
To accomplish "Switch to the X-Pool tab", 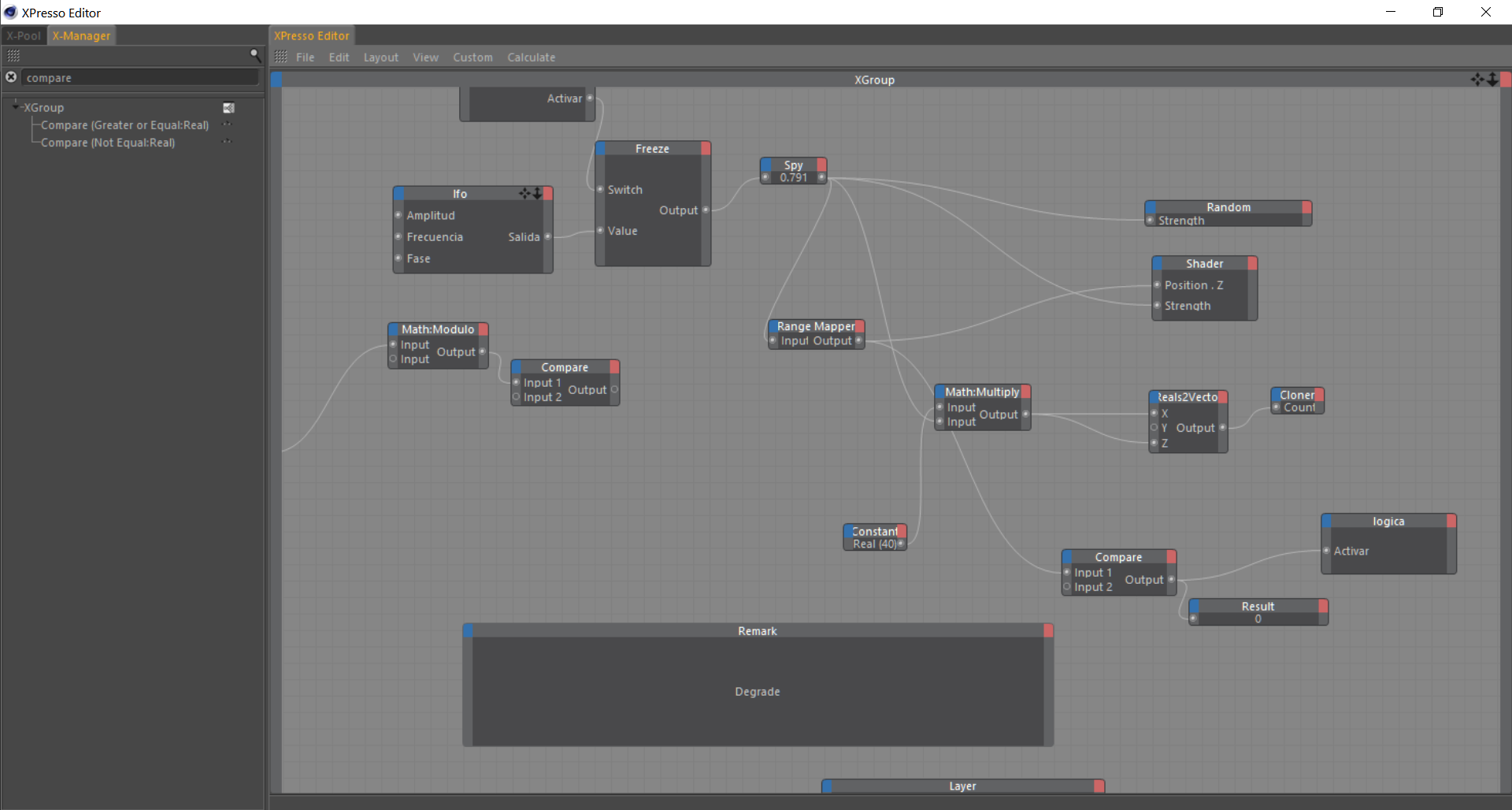I will (24, 35).
